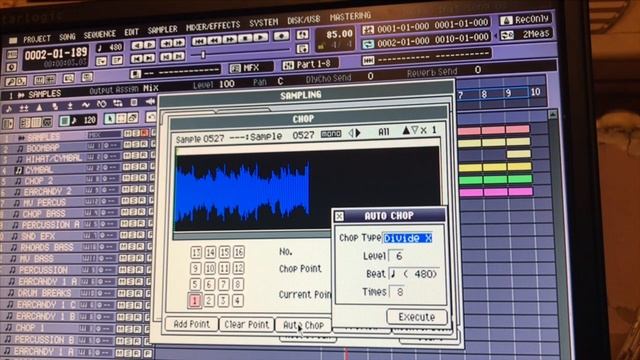This screenshot has height=360, width=640.
Task: Click the left preview arrow beside mono
Action: (351, 133)
